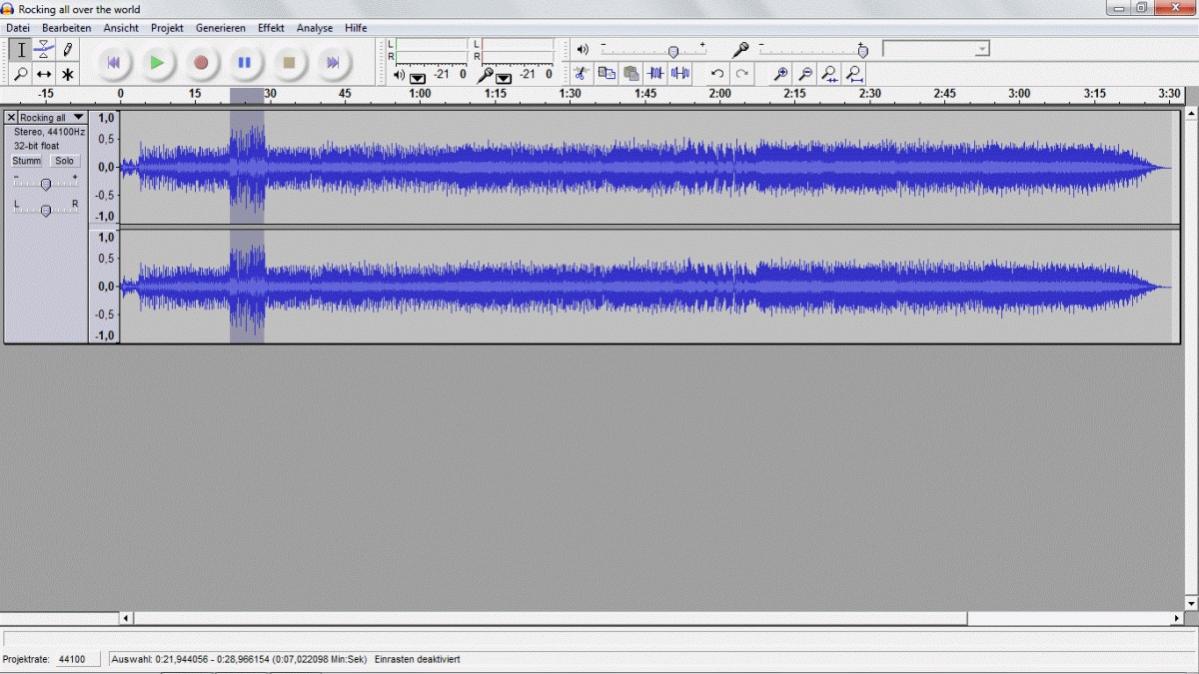Open the Analyse menu
This screenshot has height=674, width=1199.
tap(314, 28)
